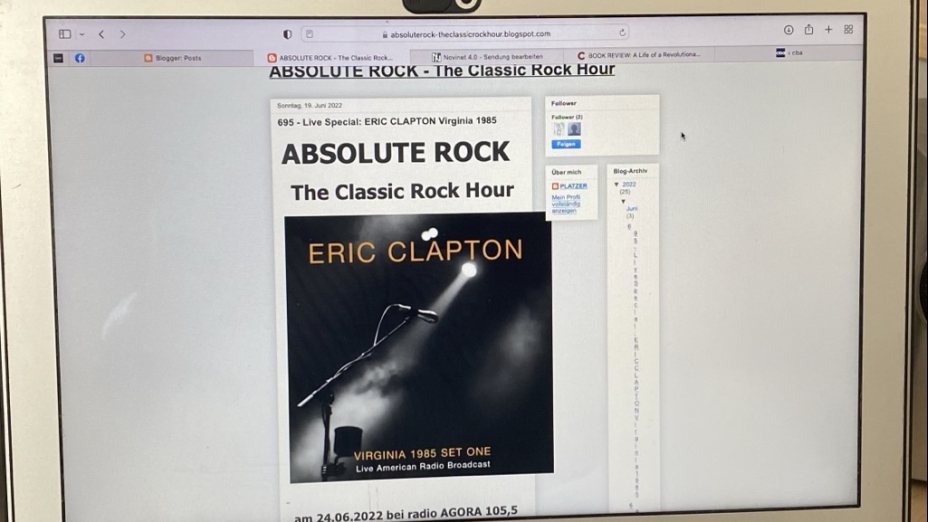Click the am 24.06.2022 bei radio AGORA text
Image resolution: width=928 pixels, height=522 pixels.
point(405,513)
